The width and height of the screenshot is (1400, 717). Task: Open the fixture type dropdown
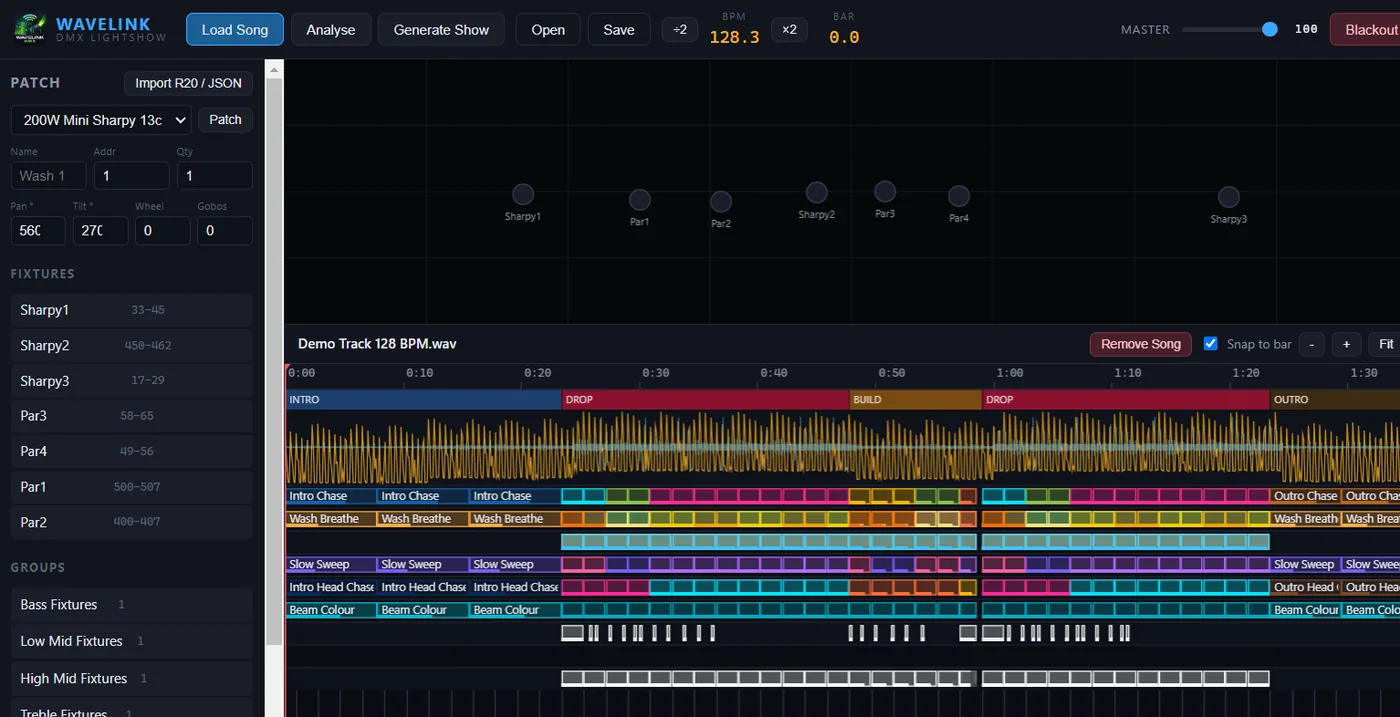101,120
